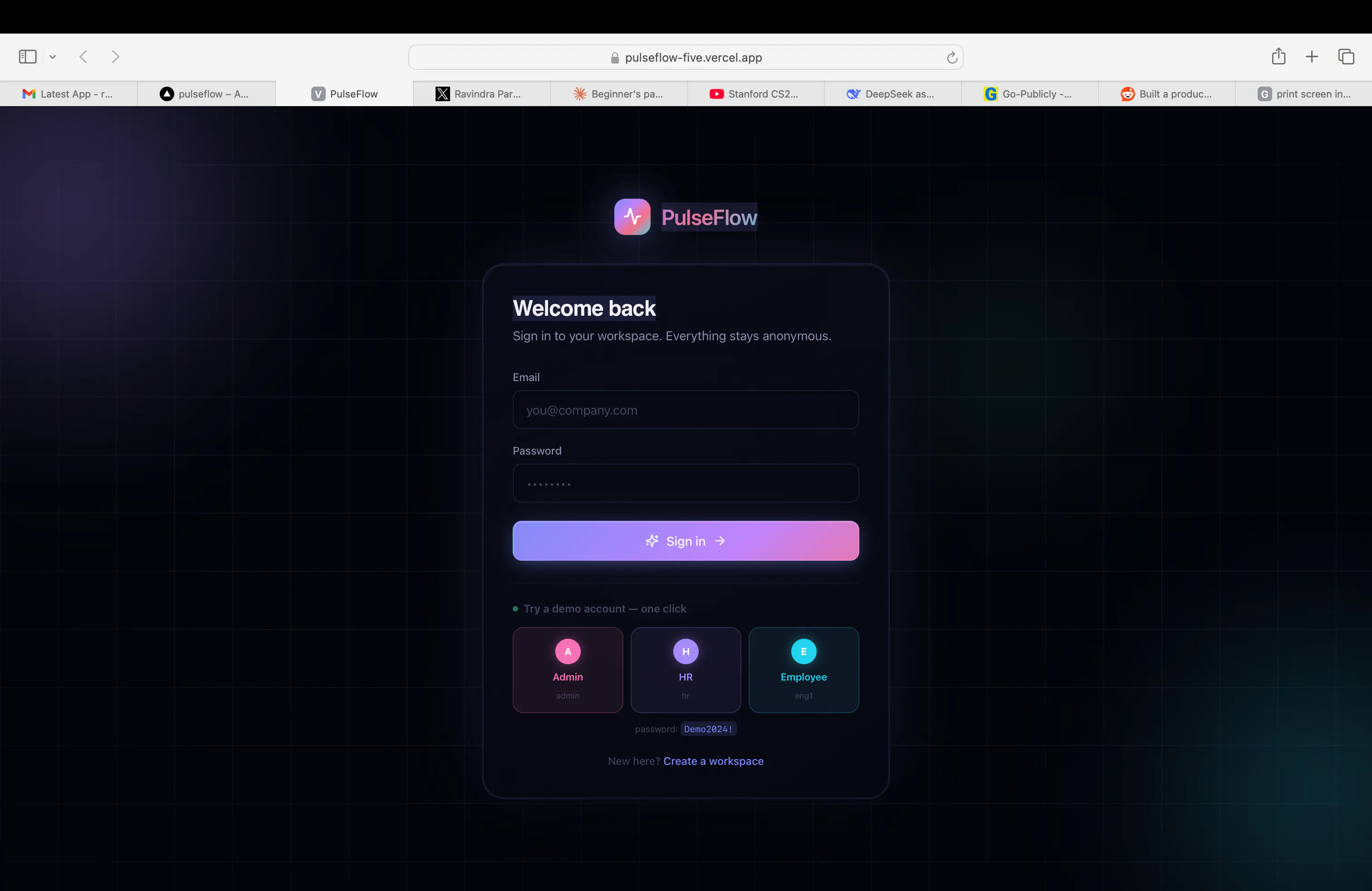The image size is (1372, 891).
Task: Focus the Email input field
Action: point(686,410)
